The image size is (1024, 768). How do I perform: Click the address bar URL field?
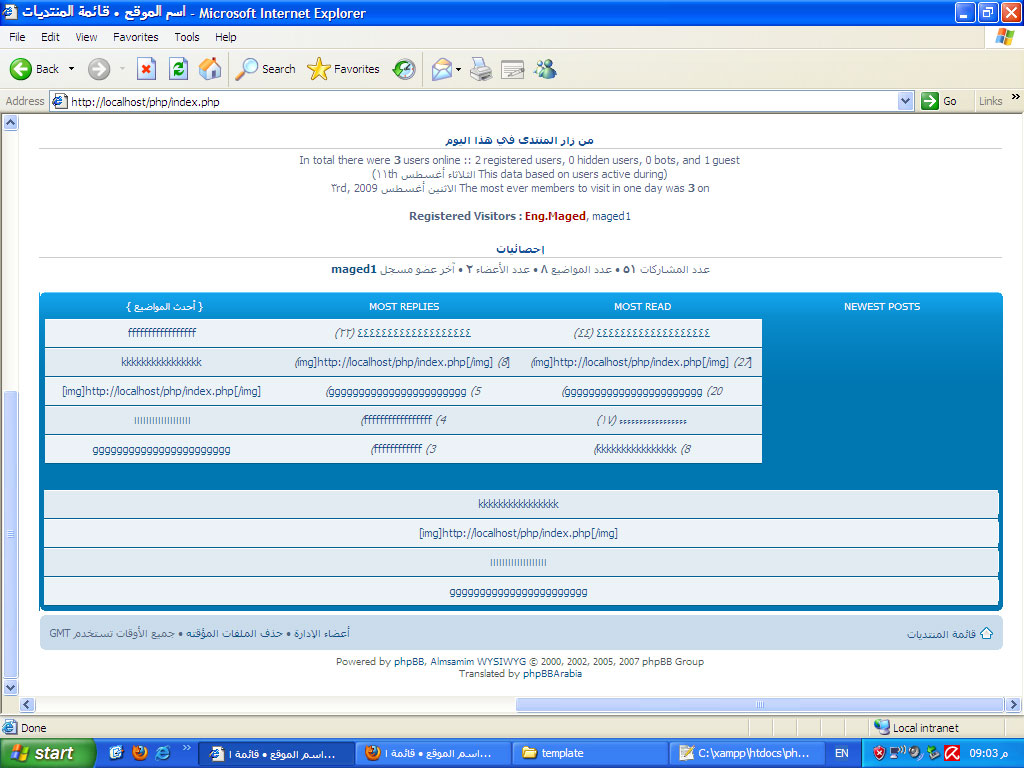[480, 101]
